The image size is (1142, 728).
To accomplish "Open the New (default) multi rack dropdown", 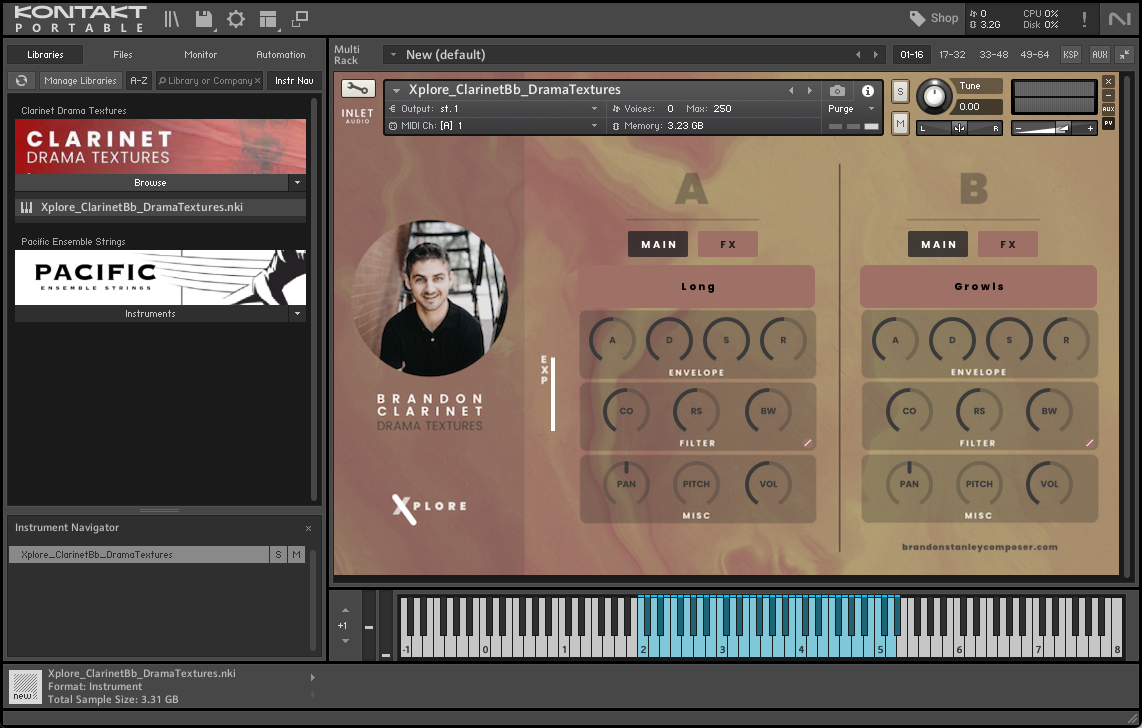I will tap(393, 55).
